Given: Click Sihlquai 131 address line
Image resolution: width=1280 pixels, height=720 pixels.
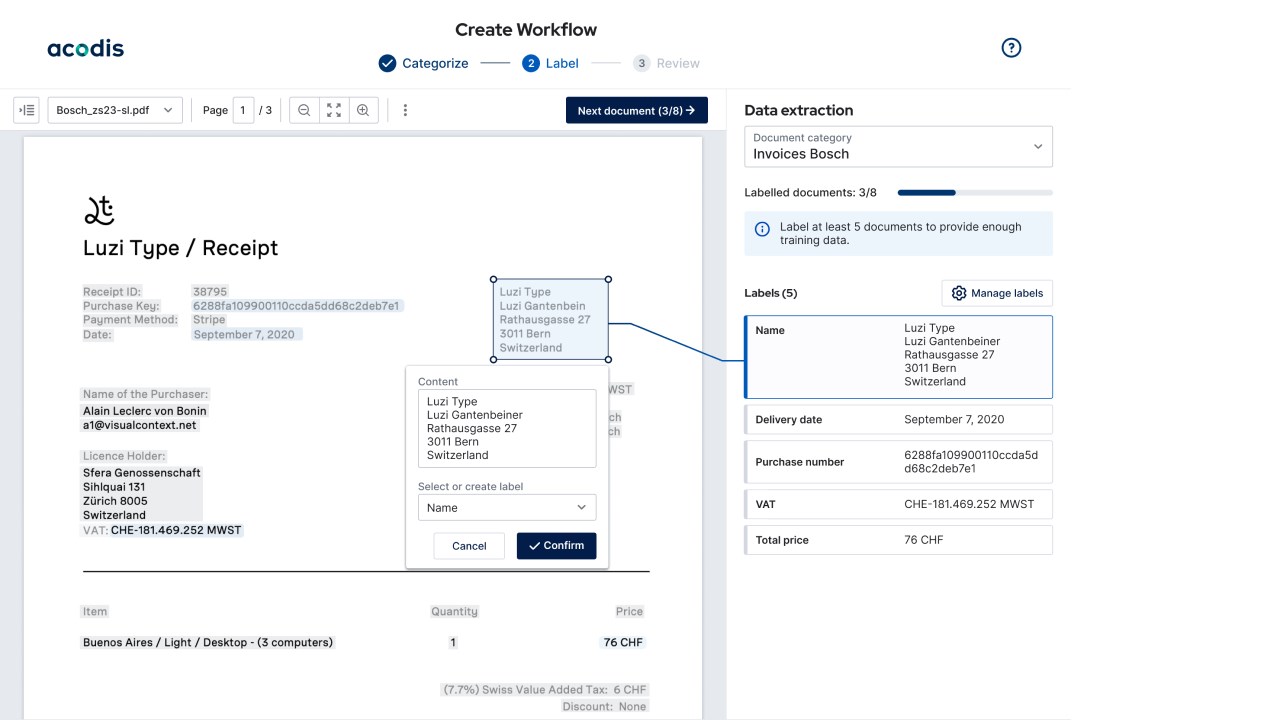Looking at the screenshot, I should point(114,487).
